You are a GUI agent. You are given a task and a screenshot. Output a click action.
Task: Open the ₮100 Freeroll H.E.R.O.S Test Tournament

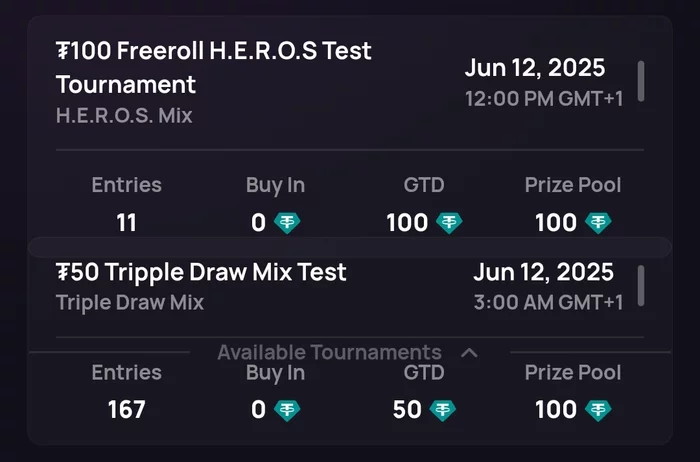point(213,67)
